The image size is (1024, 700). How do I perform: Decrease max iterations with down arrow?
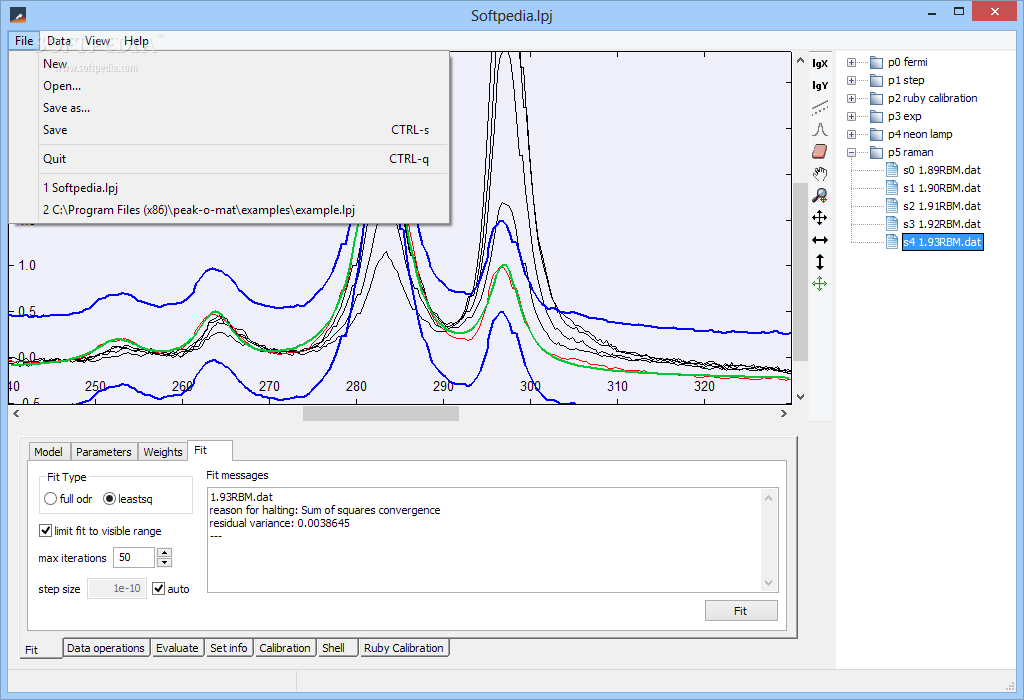(x=165, y=562)
